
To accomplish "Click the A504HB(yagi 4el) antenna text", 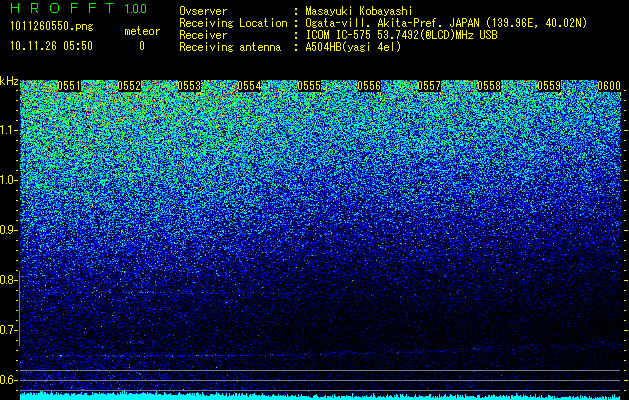I will (x=353, y=47).
